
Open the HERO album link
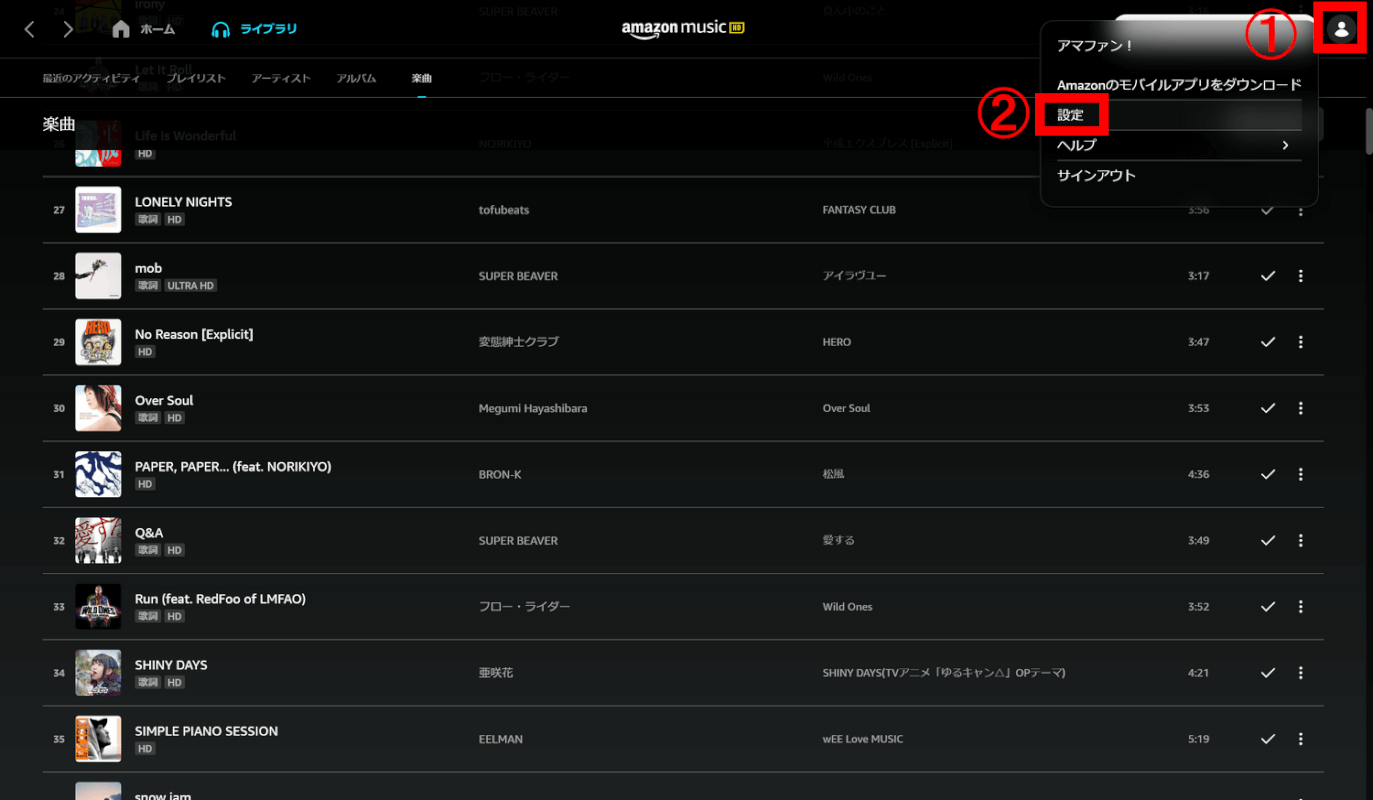[837, 342]
